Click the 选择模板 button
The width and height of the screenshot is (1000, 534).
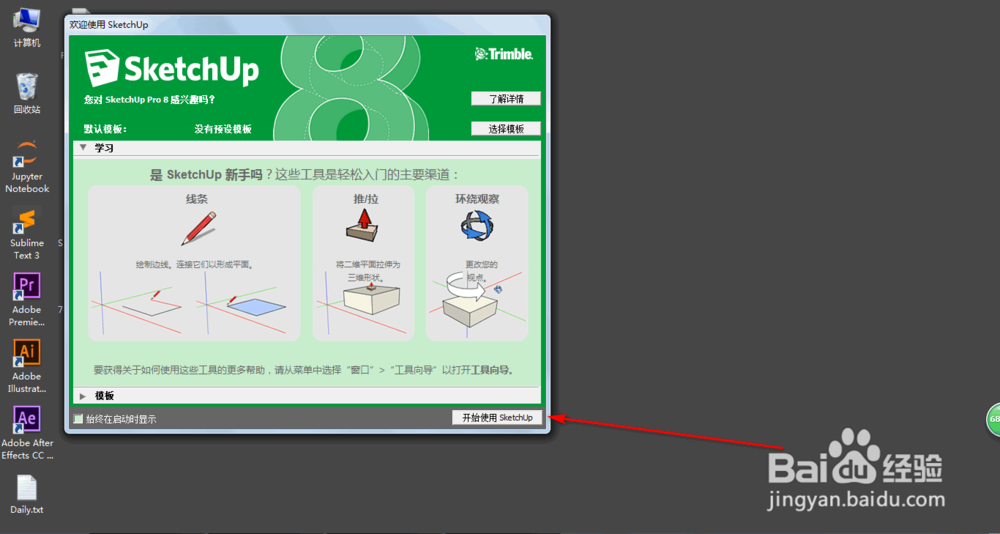pos(506,129)
